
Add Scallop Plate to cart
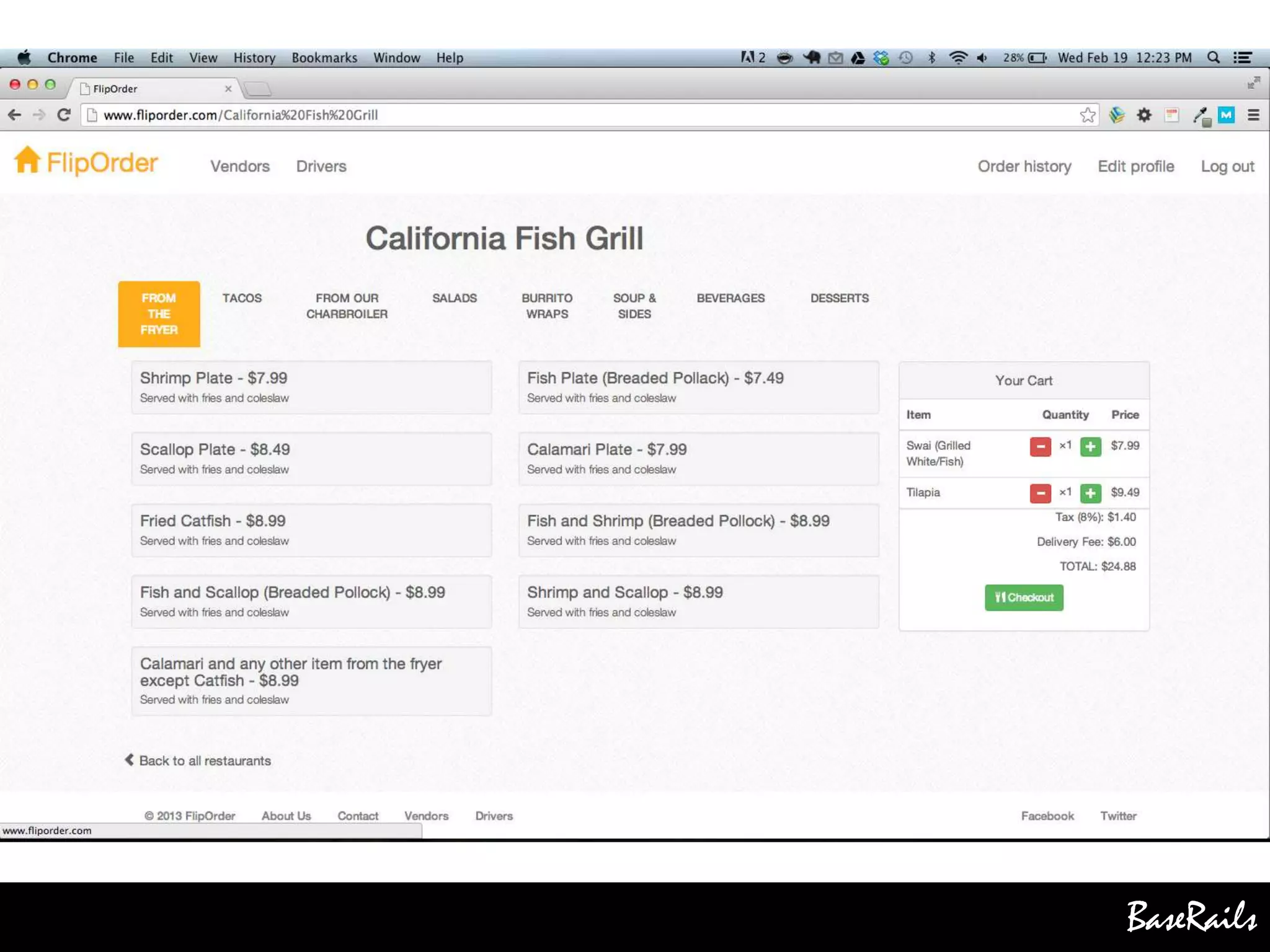[311, 458]
